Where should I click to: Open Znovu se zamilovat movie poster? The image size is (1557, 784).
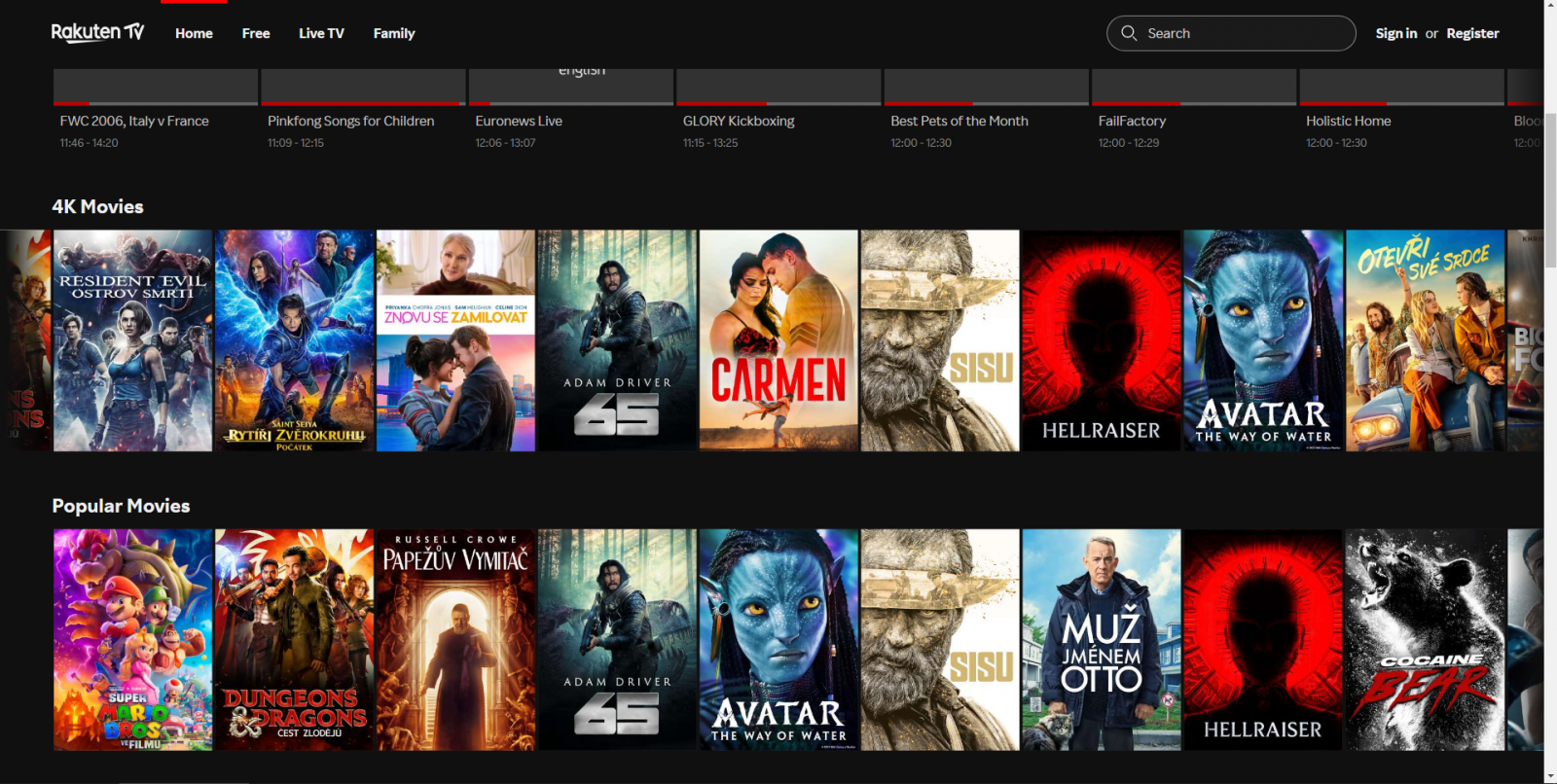click(455, 340)
